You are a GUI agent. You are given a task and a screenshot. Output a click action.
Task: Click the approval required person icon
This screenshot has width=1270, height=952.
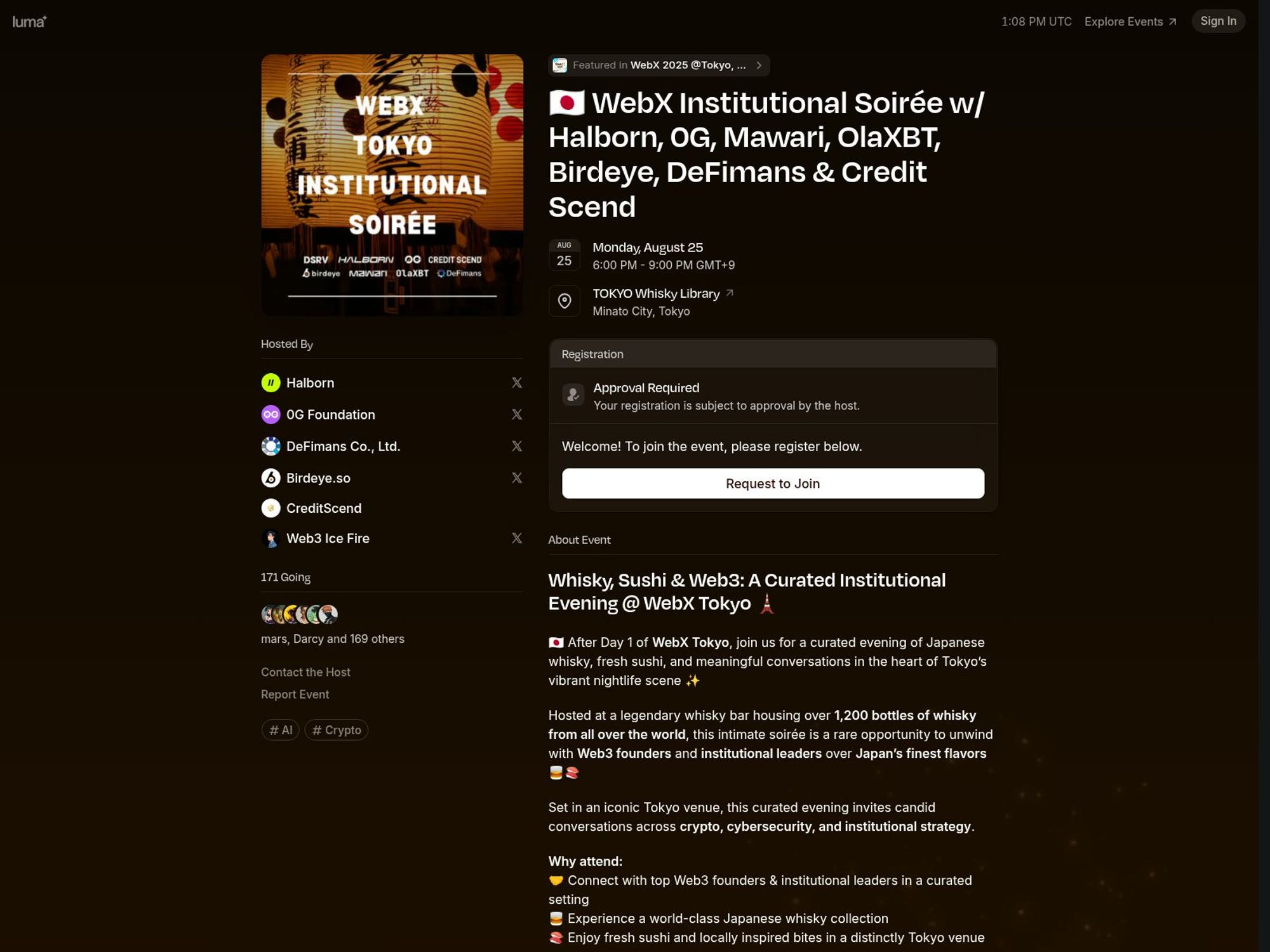click(573, 395)
